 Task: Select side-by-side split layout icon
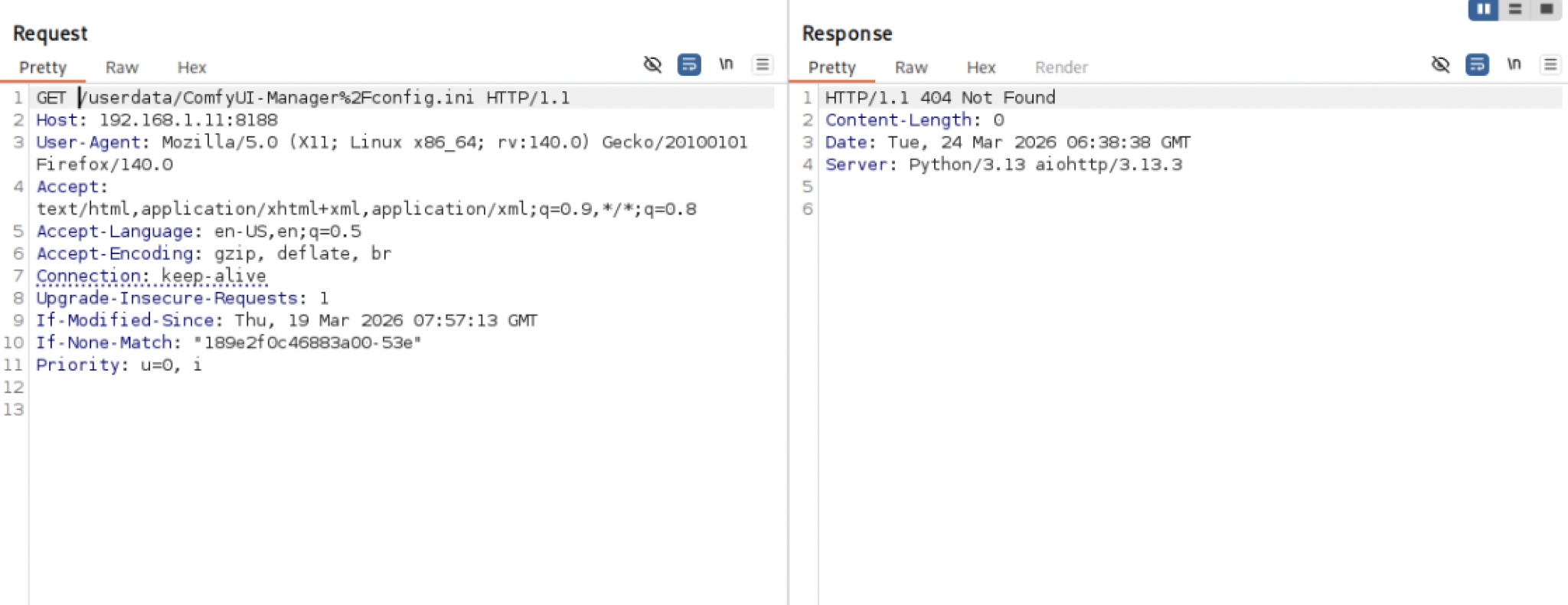pyautogui.click(x=1483, y=9)
